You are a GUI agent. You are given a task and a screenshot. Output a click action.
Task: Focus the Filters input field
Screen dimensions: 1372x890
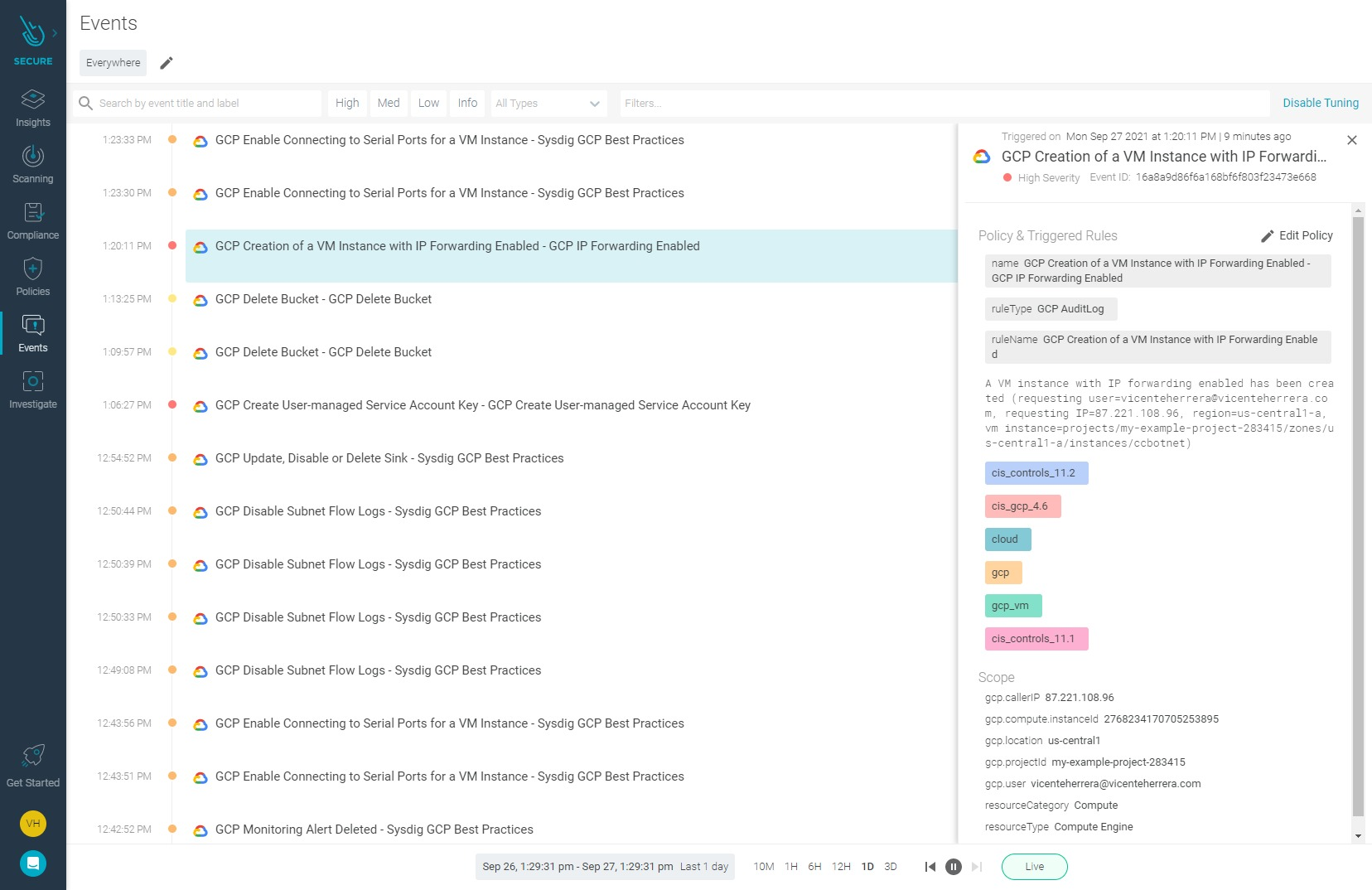pos(944,104)
